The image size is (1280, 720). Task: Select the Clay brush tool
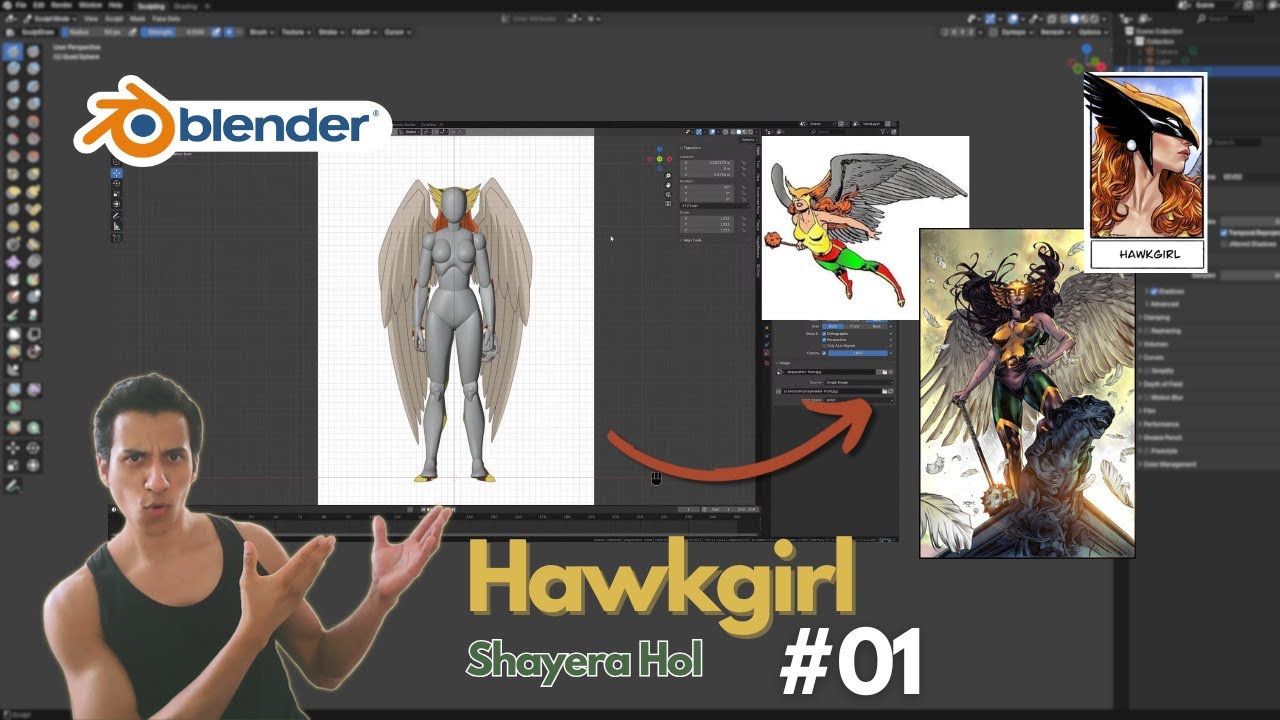pyautogui.click(x=13, y=68)
